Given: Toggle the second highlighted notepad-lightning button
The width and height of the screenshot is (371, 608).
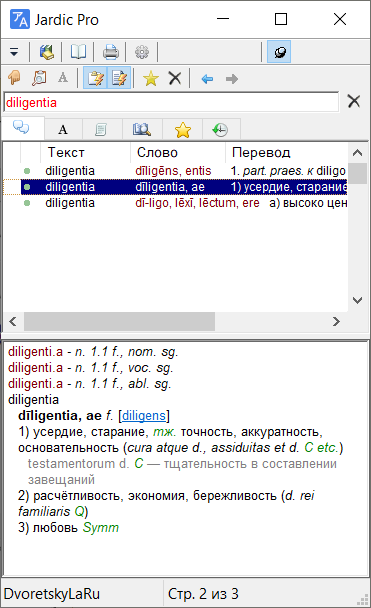Looking at the screenshot, I should [119, 79].
